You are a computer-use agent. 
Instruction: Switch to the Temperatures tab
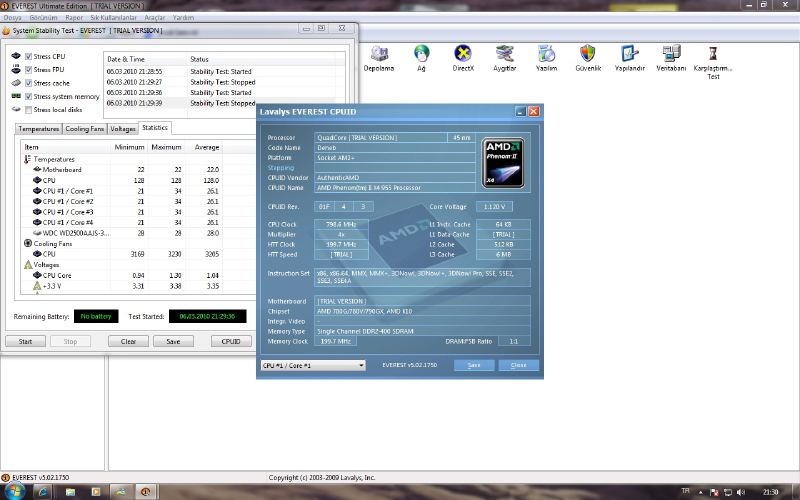click(39, 129)
